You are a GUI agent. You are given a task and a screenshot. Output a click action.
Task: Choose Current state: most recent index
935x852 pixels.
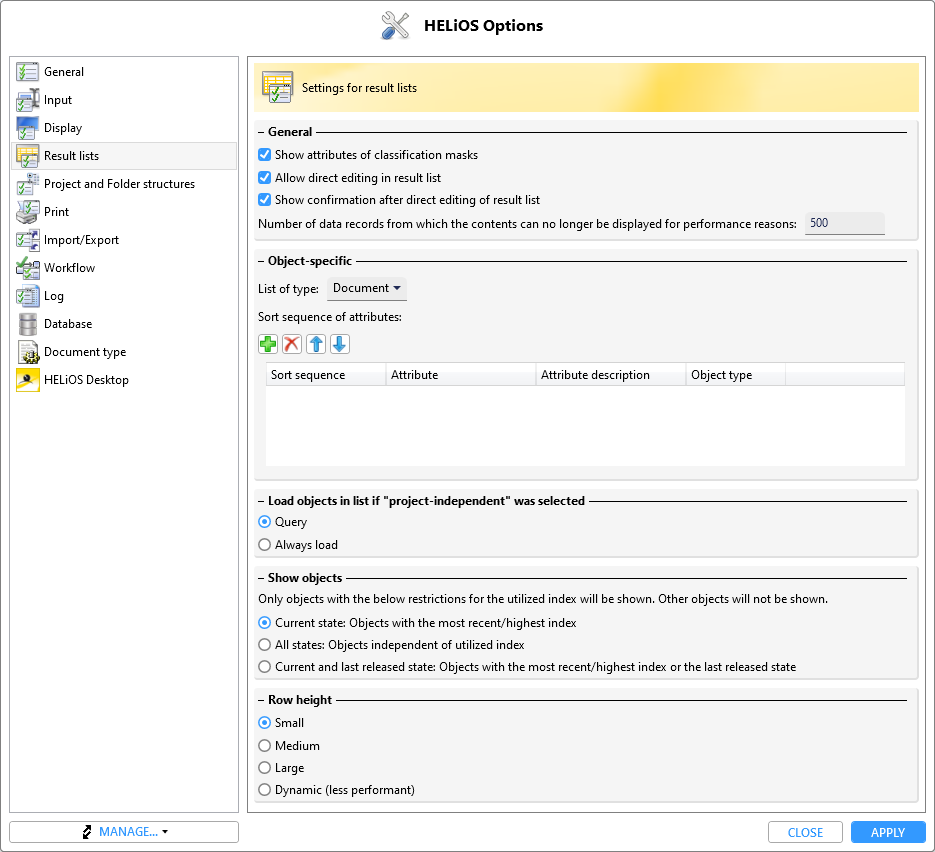(265, 622)
